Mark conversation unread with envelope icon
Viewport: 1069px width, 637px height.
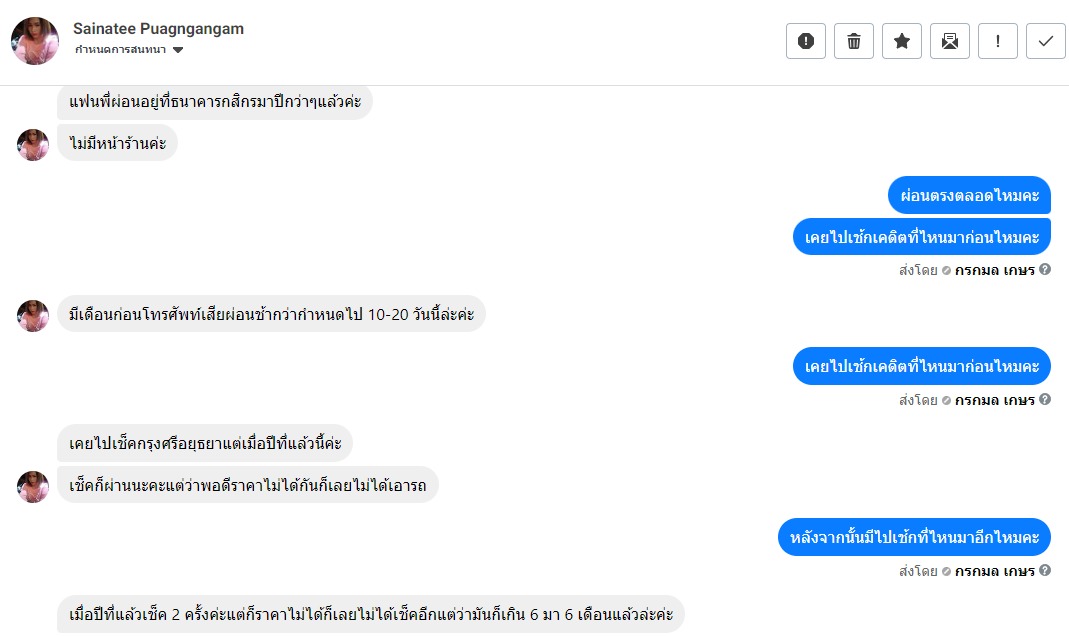point(950,41)
